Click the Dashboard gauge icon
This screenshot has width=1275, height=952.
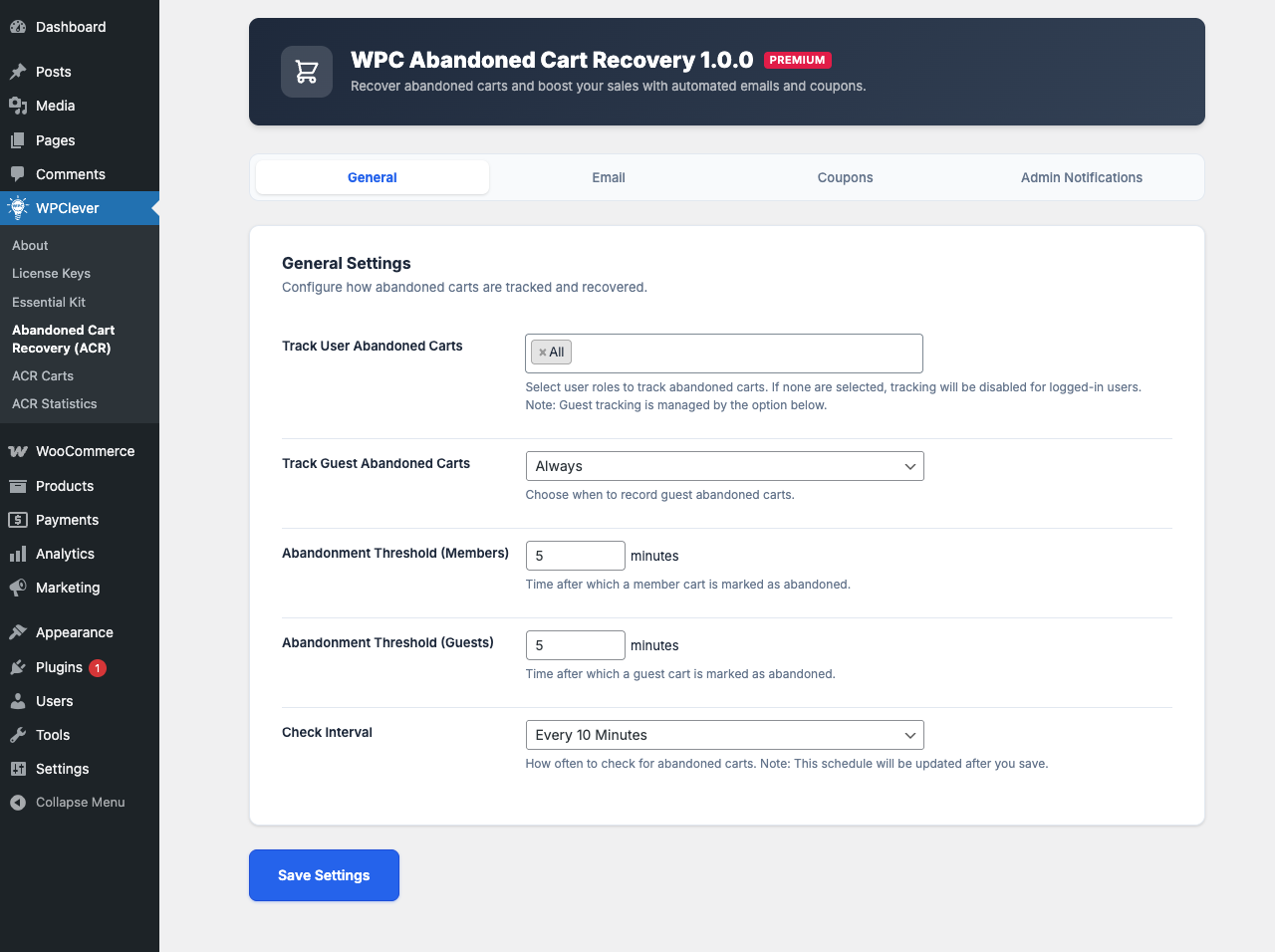point(18,27)
